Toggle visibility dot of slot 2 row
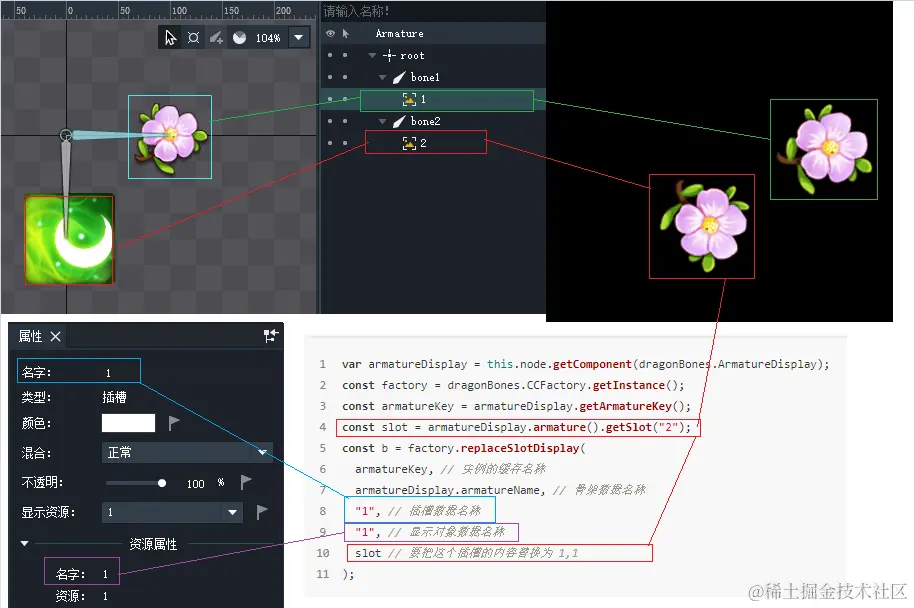Viewport: 914px width, 608px height. [x=330, y=143]
